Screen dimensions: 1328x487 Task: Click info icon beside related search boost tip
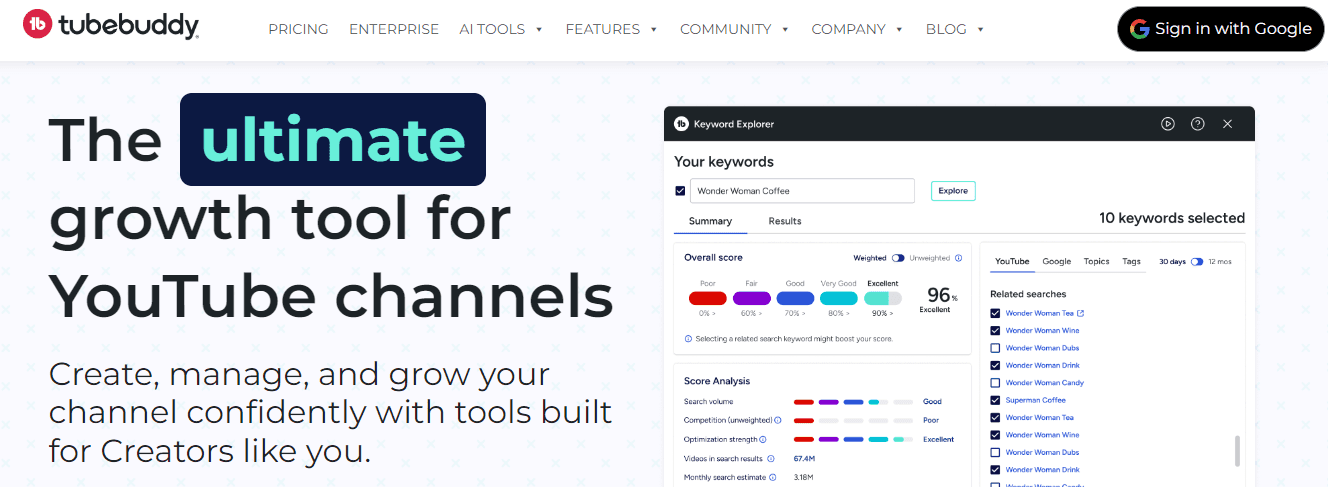coord(688,339)
